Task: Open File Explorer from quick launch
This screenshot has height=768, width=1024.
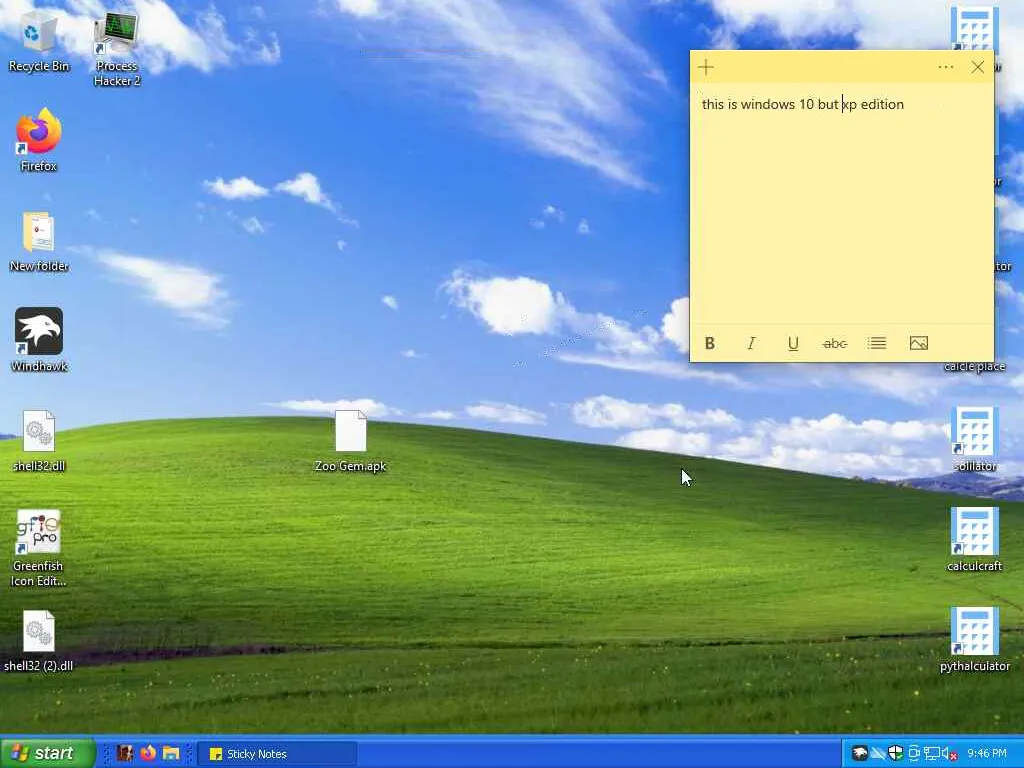Action: (171, 753)
